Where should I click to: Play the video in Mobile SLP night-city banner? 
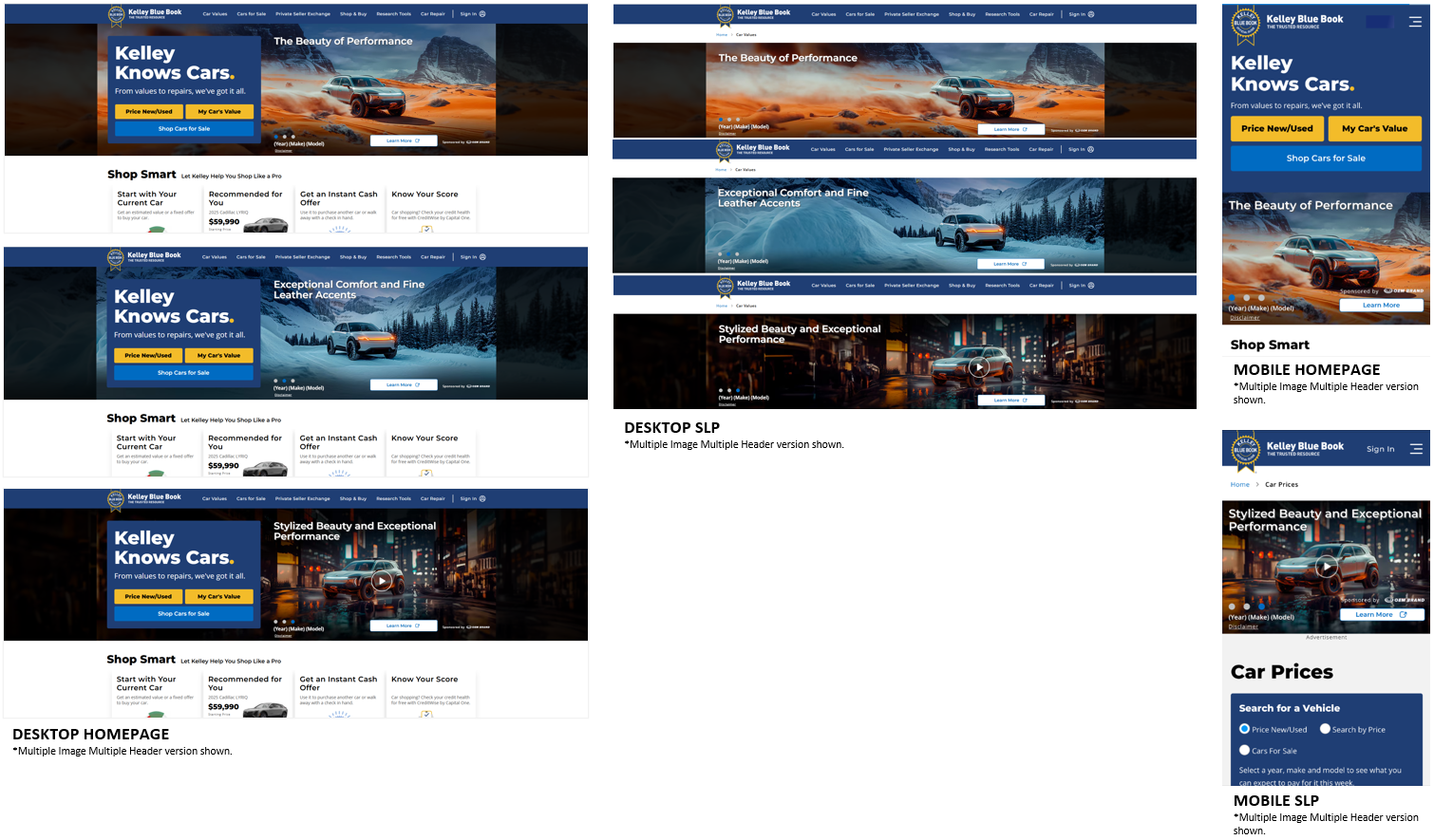[x=1327, y=568]
